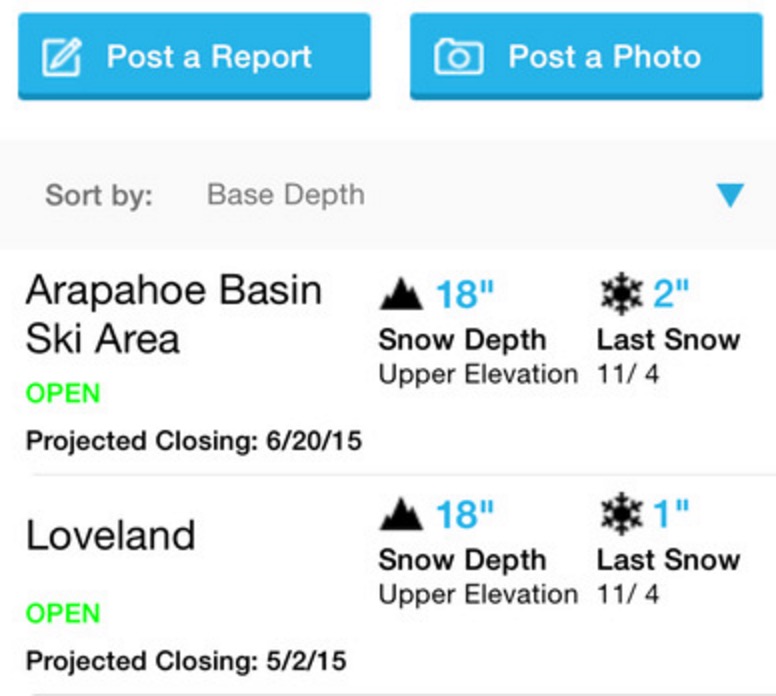Open Arapahoe Basin Ski Area resort
Viewport: 776px width, 696px height.
coord(174,314)
